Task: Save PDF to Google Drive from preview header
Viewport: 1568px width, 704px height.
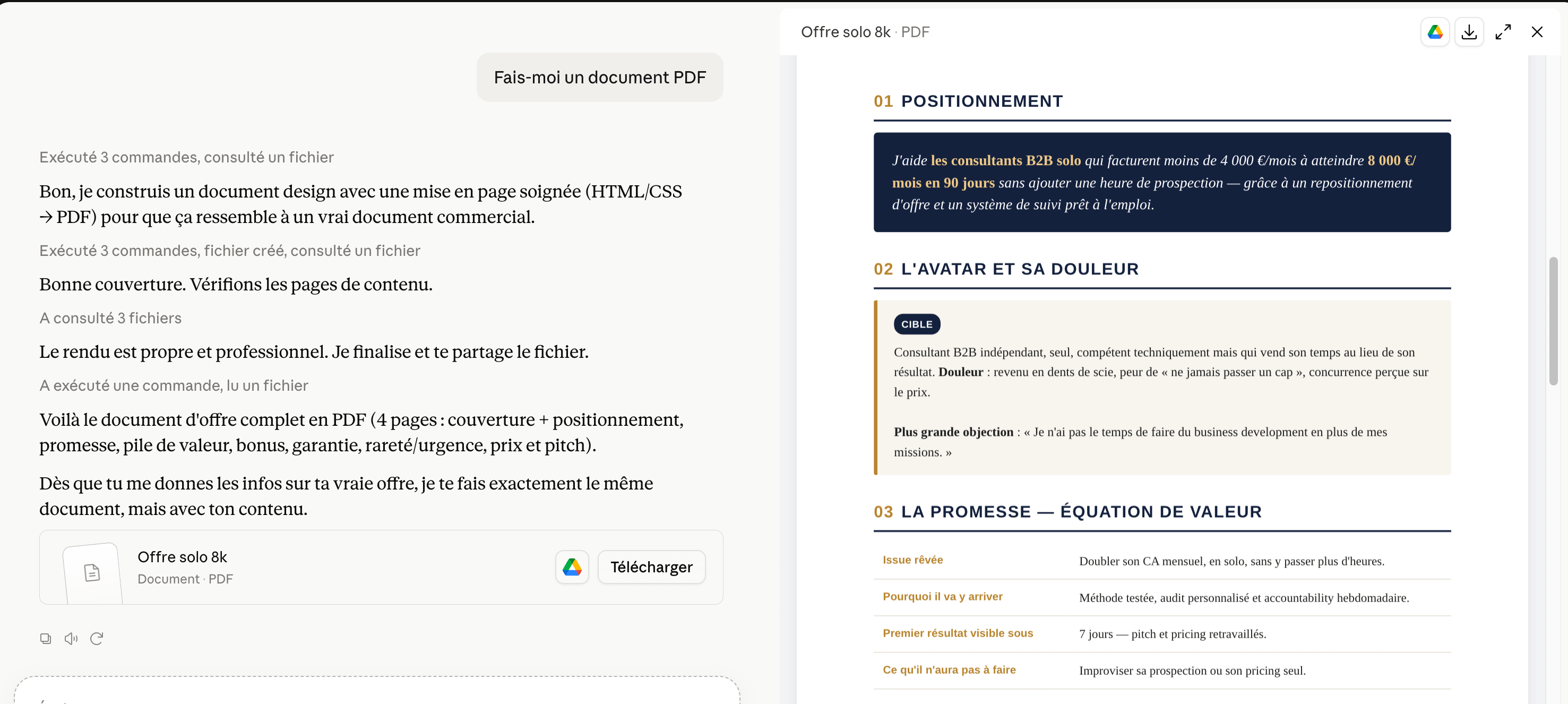Action: 1435,32
